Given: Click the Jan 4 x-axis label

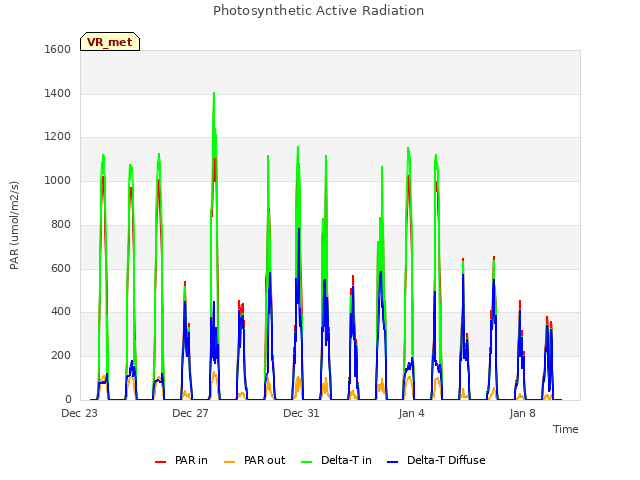Looking at the screenshot, I should [411, 413].
